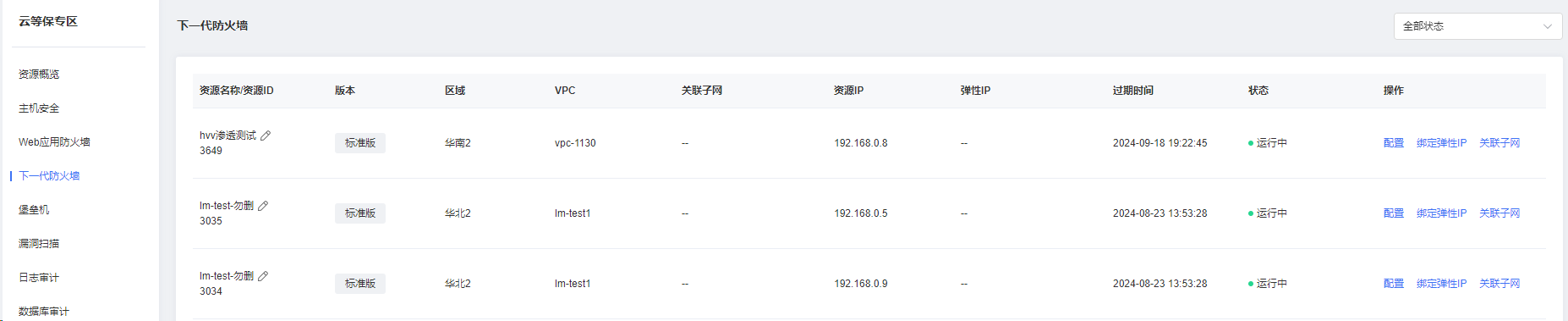Viewport: 1568px width, 321px height.
Task: Go to 主机安全 menu item
Action: click(39, 108)
